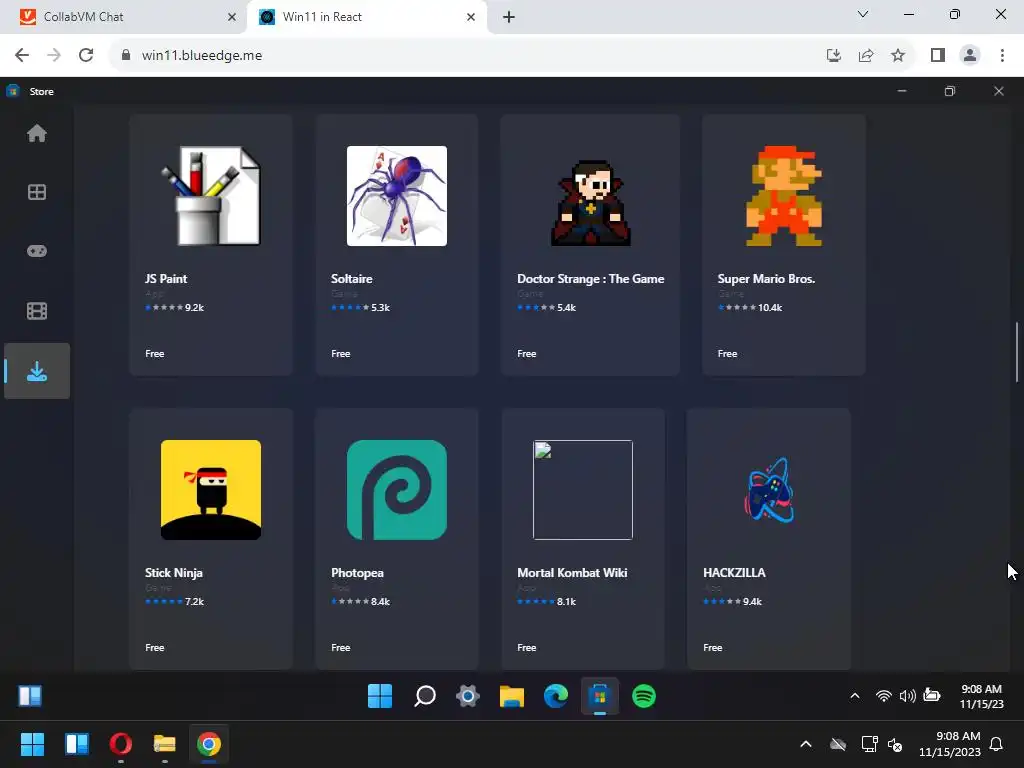Open Opera from the host taskbar
1024x768 pixels.
click(x=121, y=744)
